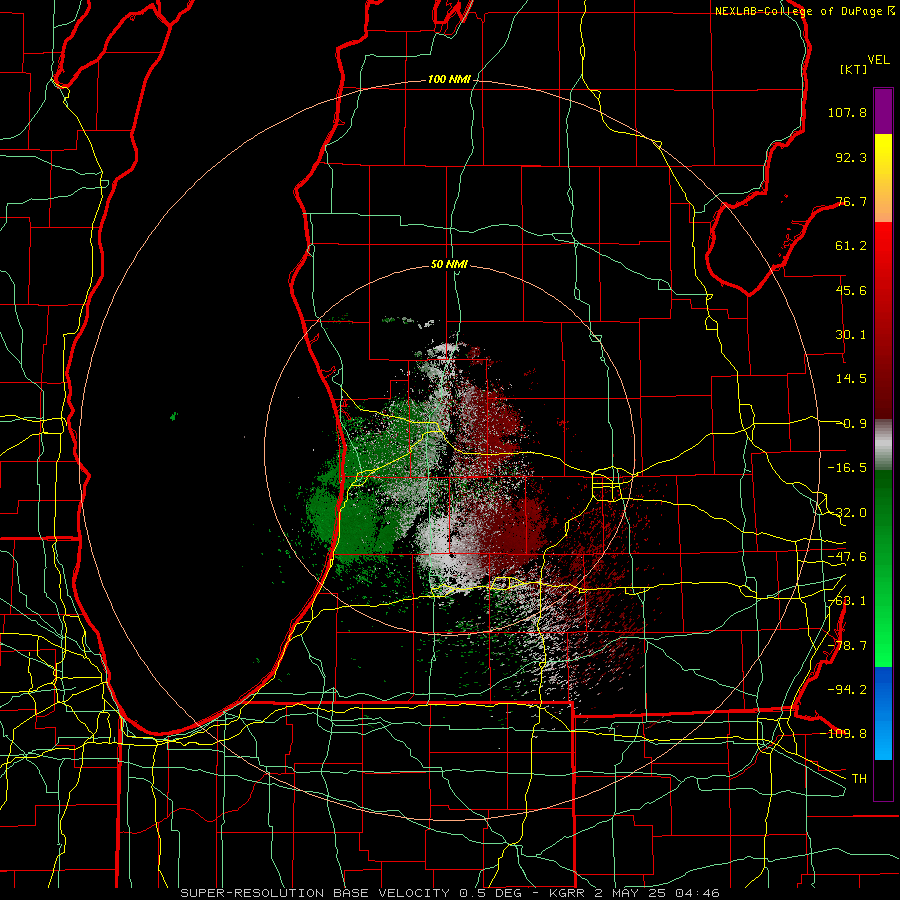
Task: Click the 76.7 legend value
Action: (851, 201)
